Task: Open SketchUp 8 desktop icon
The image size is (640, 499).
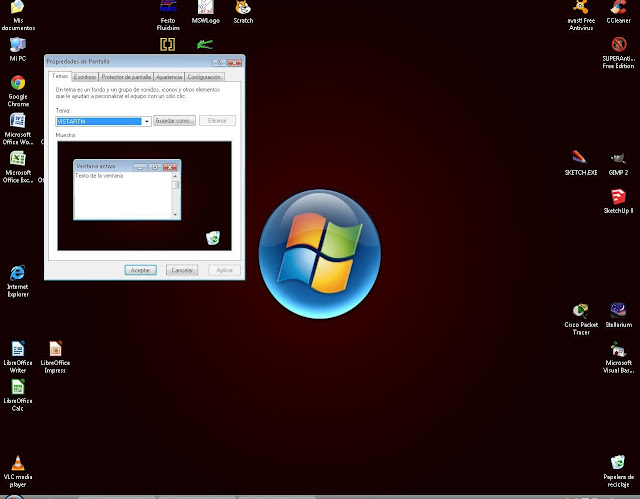Action: [618, 201]
